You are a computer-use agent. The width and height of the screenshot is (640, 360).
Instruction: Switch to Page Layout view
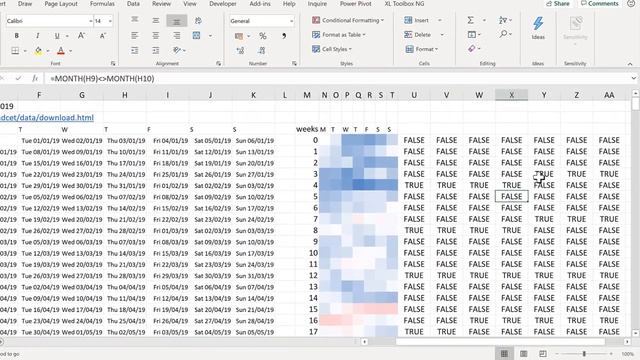(x=523, y=354)
